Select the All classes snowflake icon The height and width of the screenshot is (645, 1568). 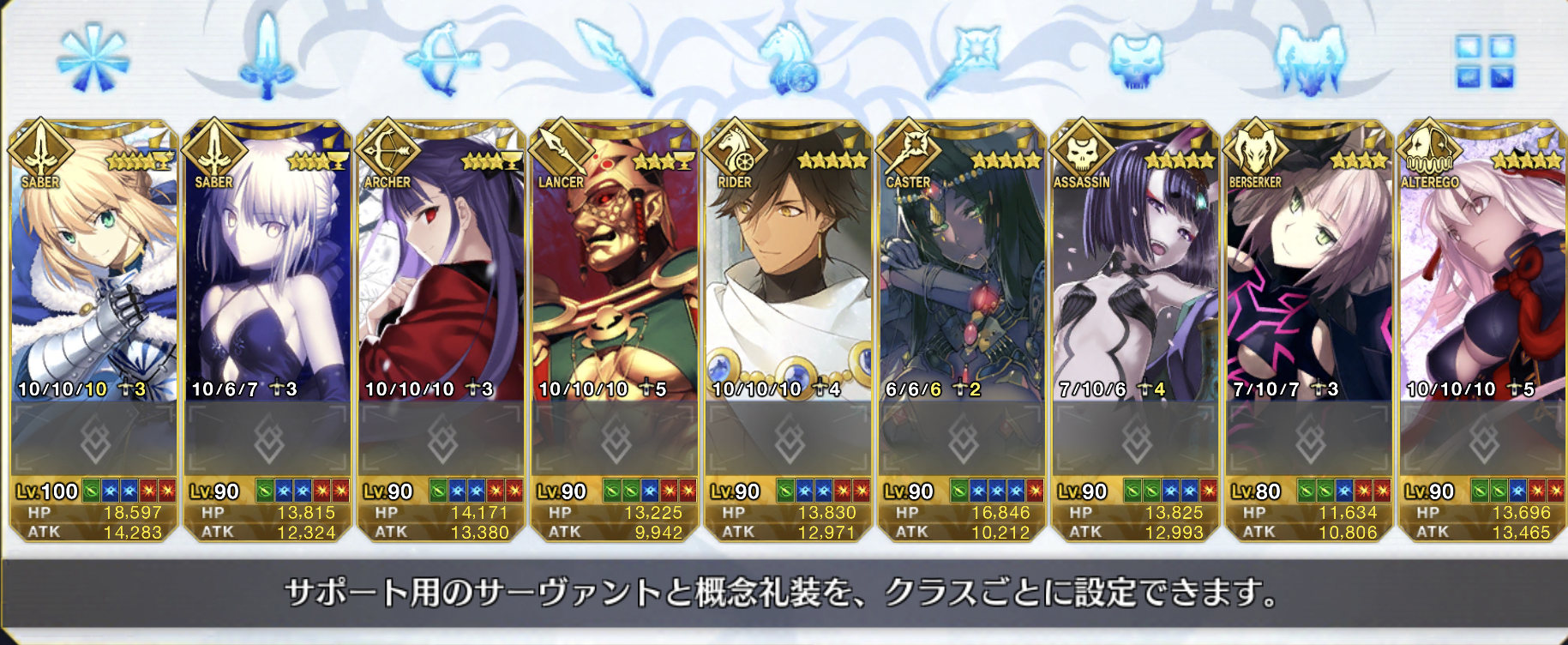(x=93, y=58)
